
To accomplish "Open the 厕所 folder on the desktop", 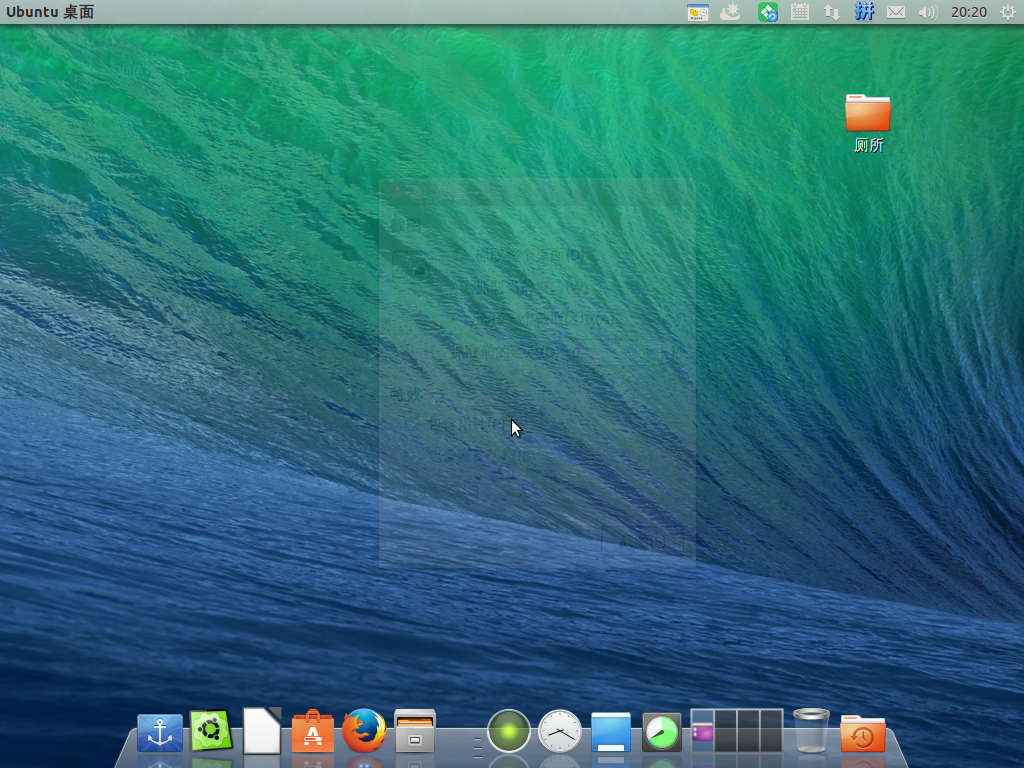I will point(868,124).
